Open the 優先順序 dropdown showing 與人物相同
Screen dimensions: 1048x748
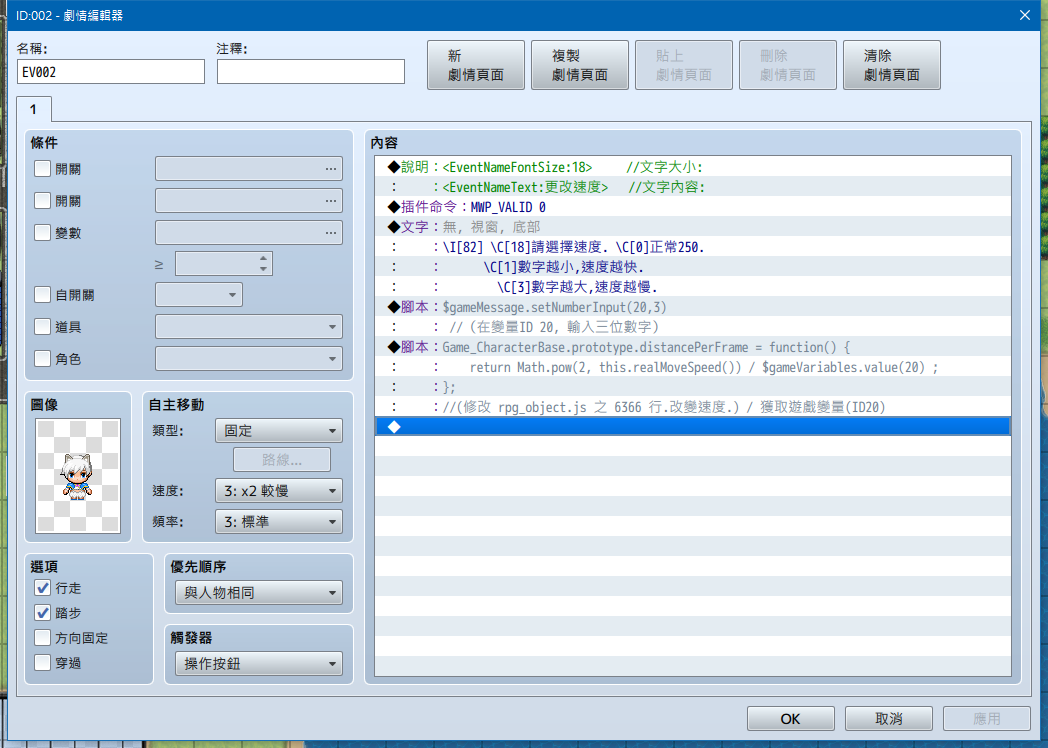[259, 593]
